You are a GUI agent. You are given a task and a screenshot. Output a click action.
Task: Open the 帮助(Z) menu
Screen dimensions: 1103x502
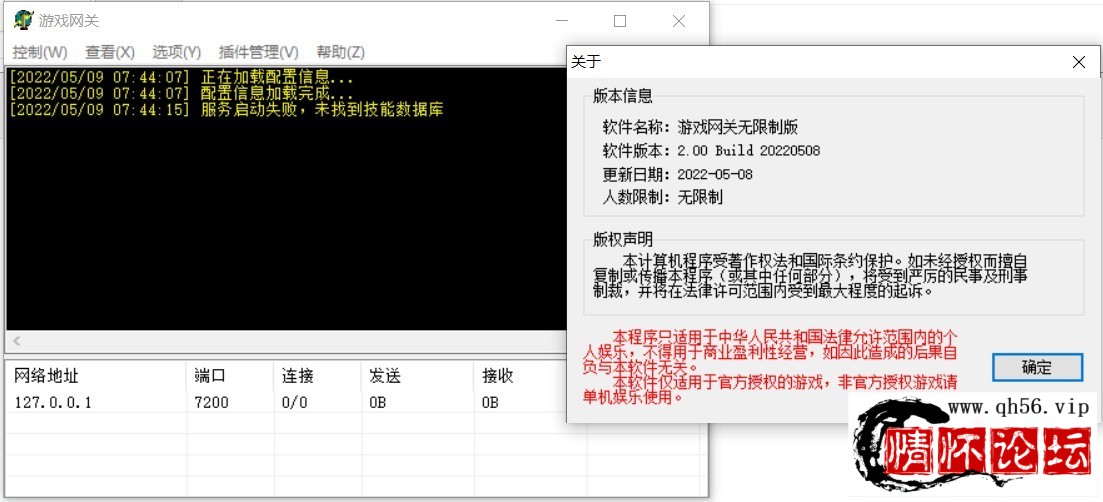[x=340, y=52]
